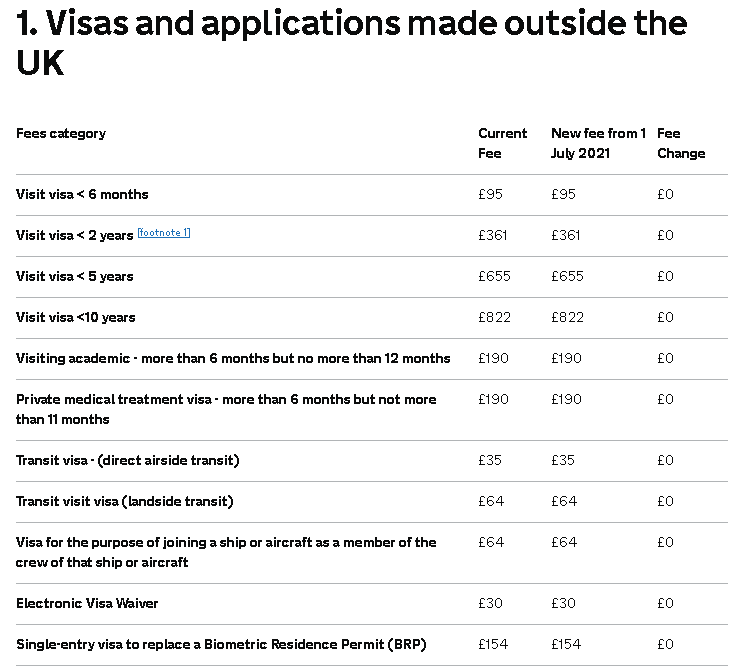Viewport: 729px width, 667px height.
Task: Select 'Transit visa - (direct airside transit)' text
Action: tap(127, 460)
